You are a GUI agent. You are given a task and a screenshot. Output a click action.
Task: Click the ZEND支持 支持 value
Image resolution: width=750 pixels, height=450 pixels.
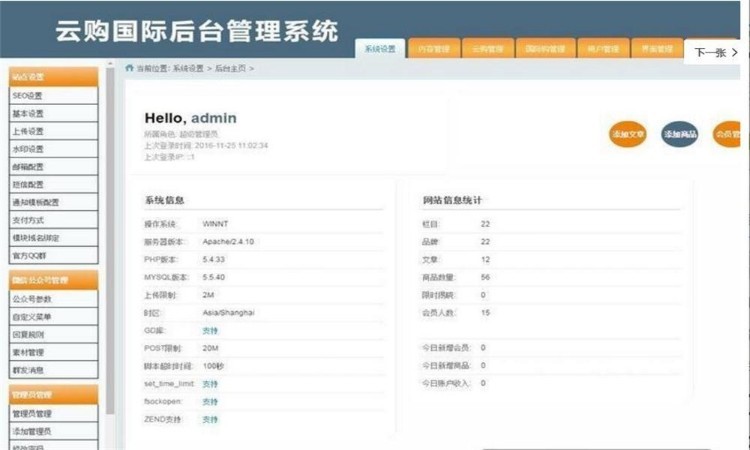[x=210, y=419]
